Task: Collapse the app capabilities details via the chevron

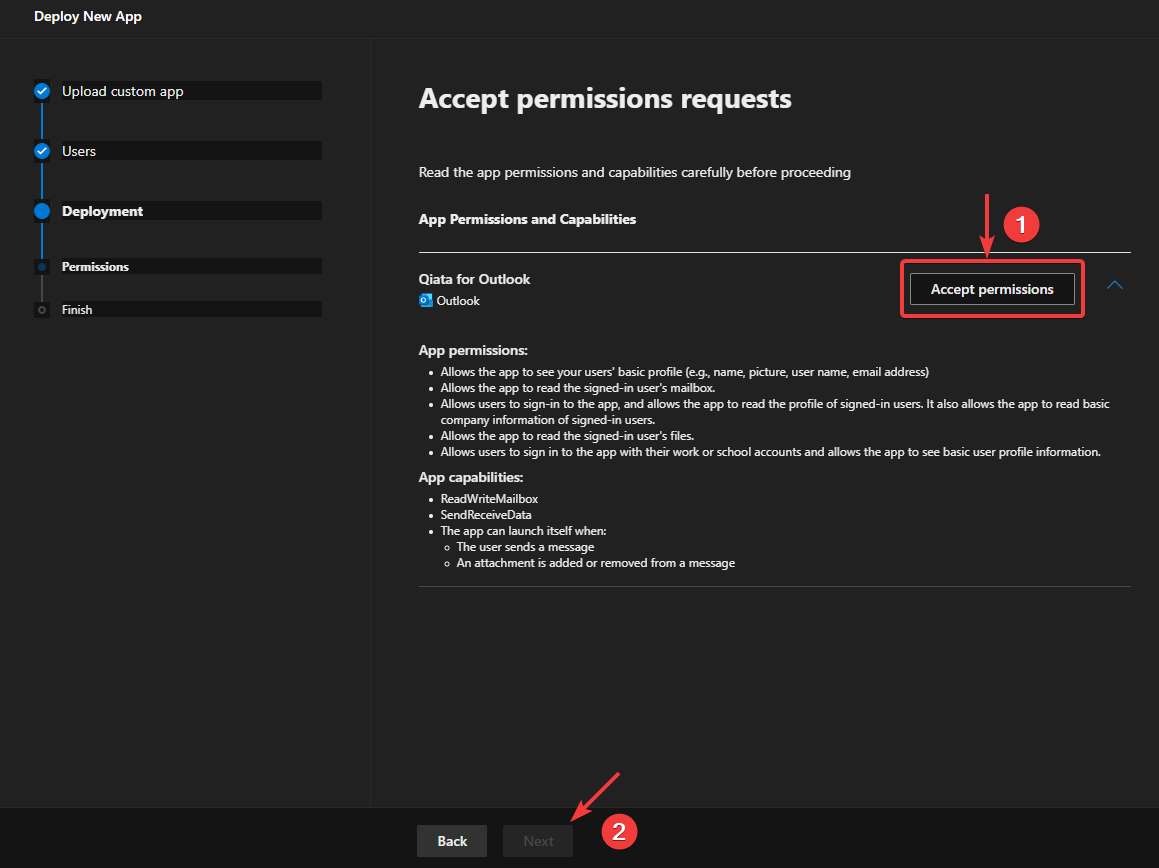Action: pos(1115,285)
